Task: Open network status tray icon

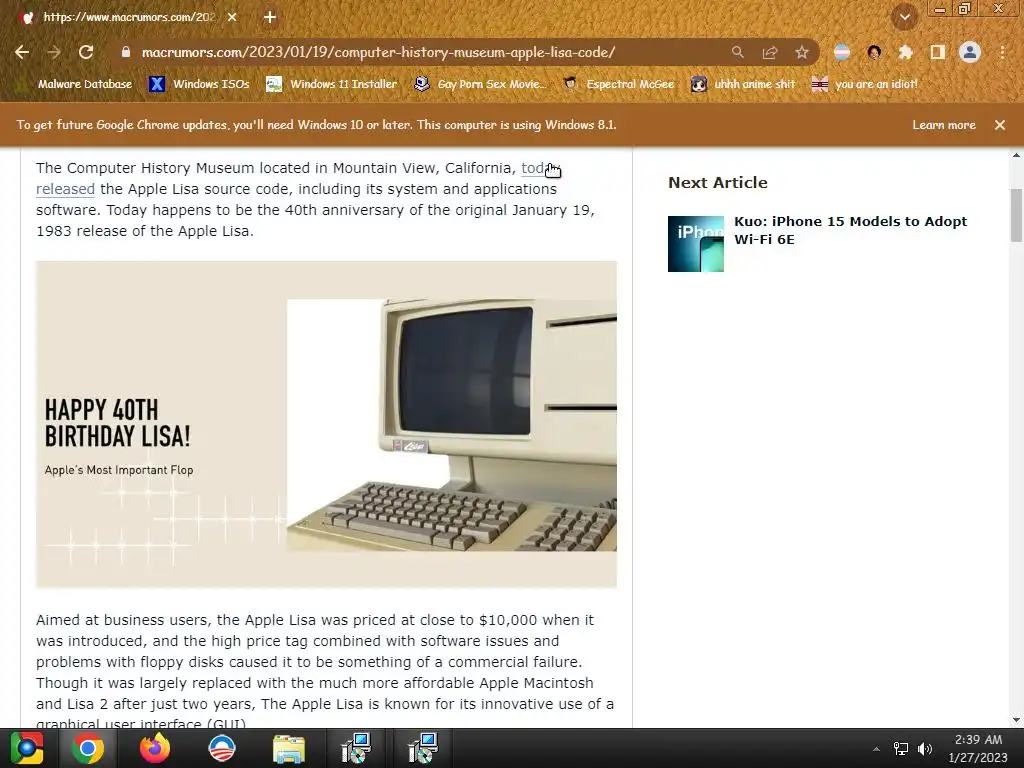Action: [x=901, y=749]
